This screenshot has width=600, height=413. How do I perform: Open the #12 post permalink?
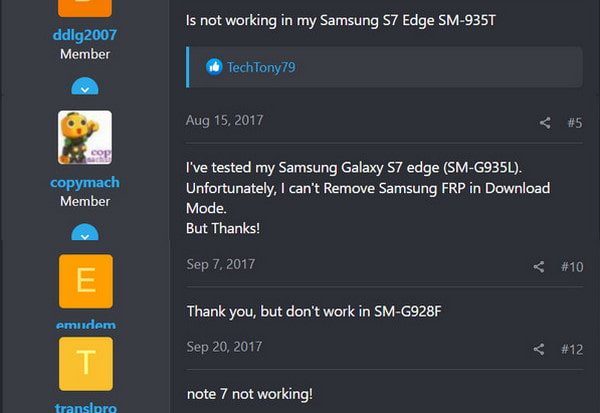572,349
